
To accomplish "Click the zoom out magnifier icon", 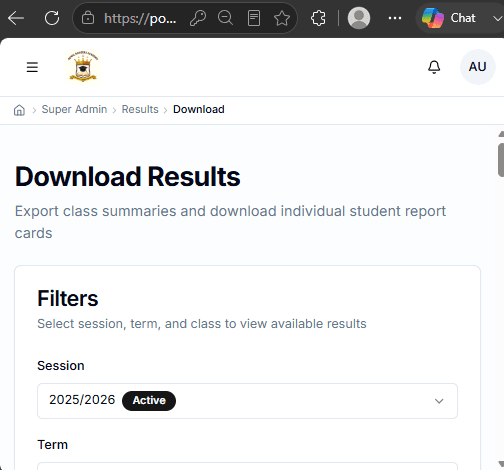I will click(225, 18).
